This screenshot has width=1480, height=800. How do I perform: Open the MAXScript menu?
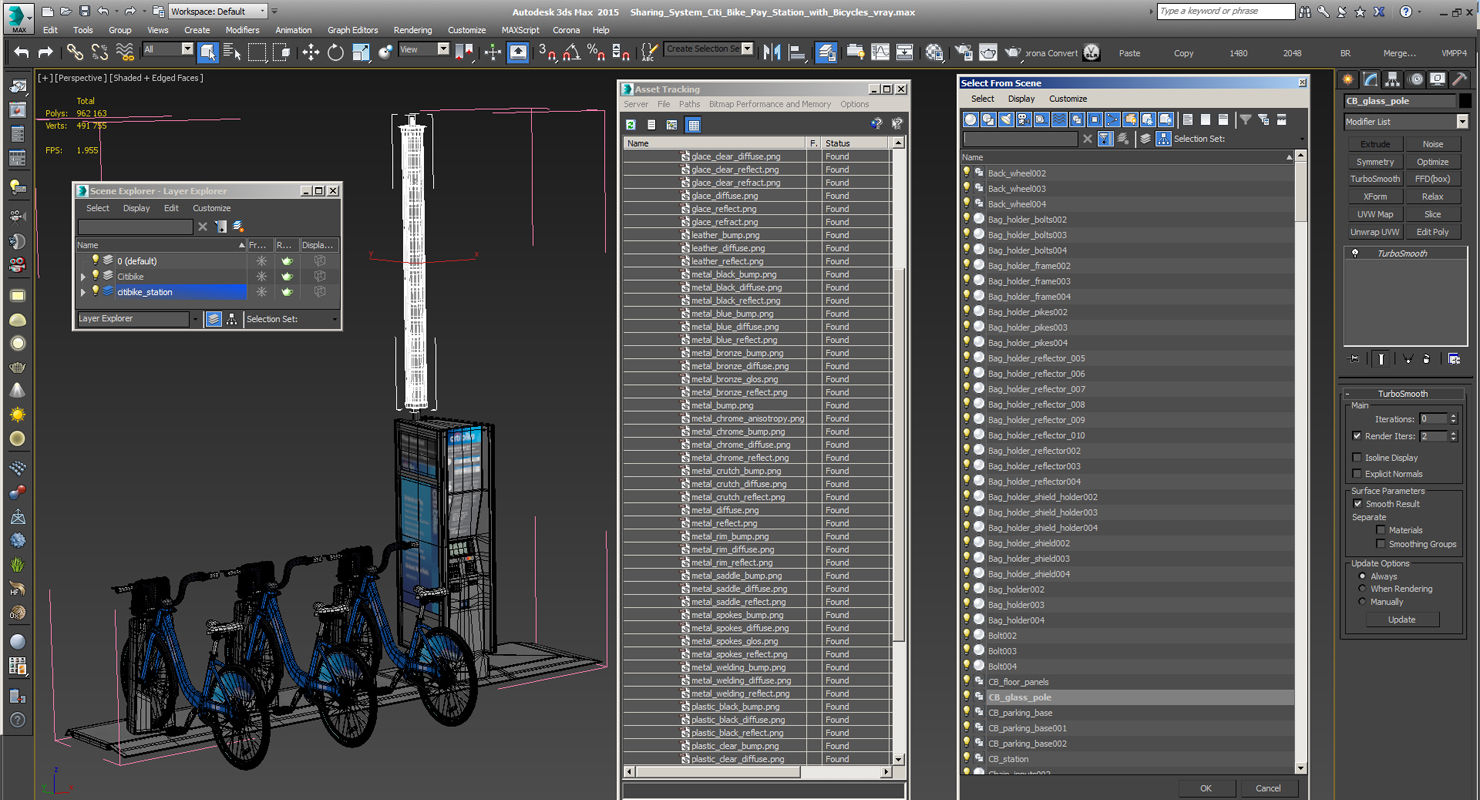[x=520, y=30]
